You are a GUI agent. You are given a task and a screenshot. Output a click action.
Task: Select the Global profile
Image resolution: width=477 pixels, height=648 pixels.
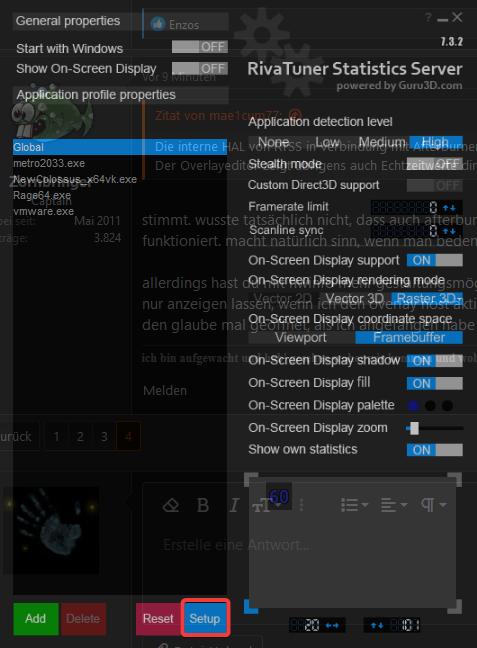tap(120, 147)
